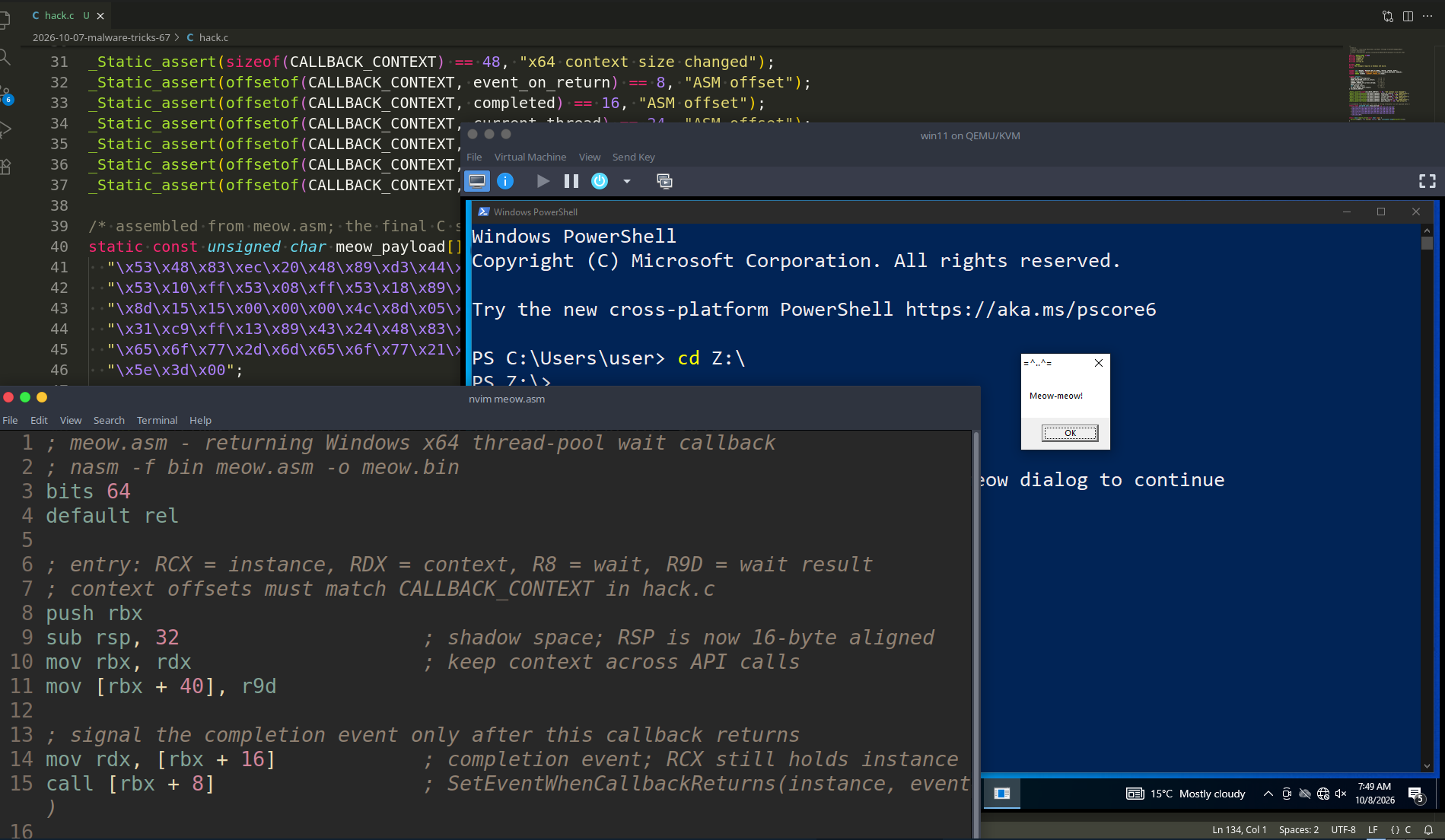The height and width of the screenshot is (840, 1445).
Task: Pause the win11 virtual machine
Action: coord(571,181)
